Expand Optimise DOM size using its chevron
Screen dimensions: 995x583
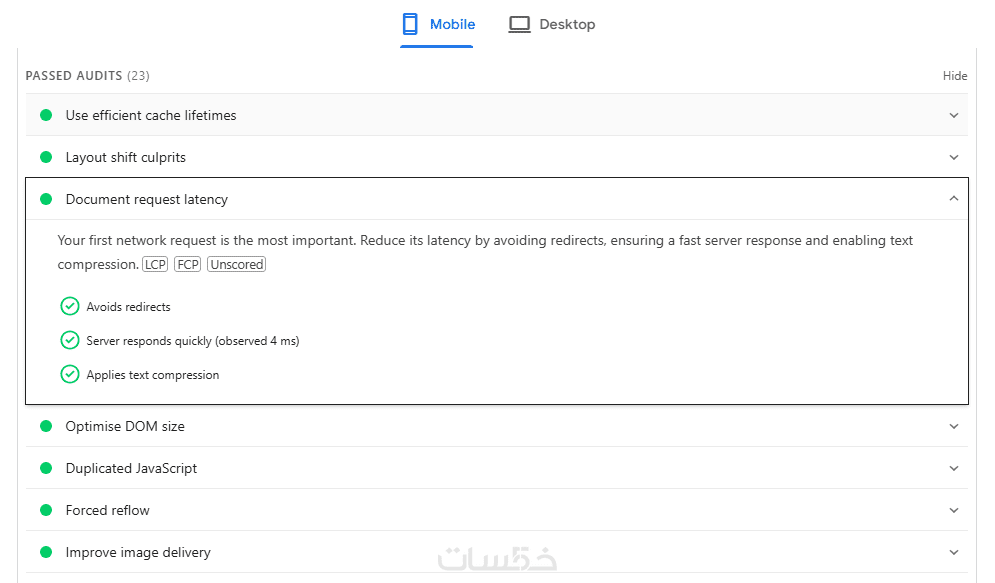954,426
